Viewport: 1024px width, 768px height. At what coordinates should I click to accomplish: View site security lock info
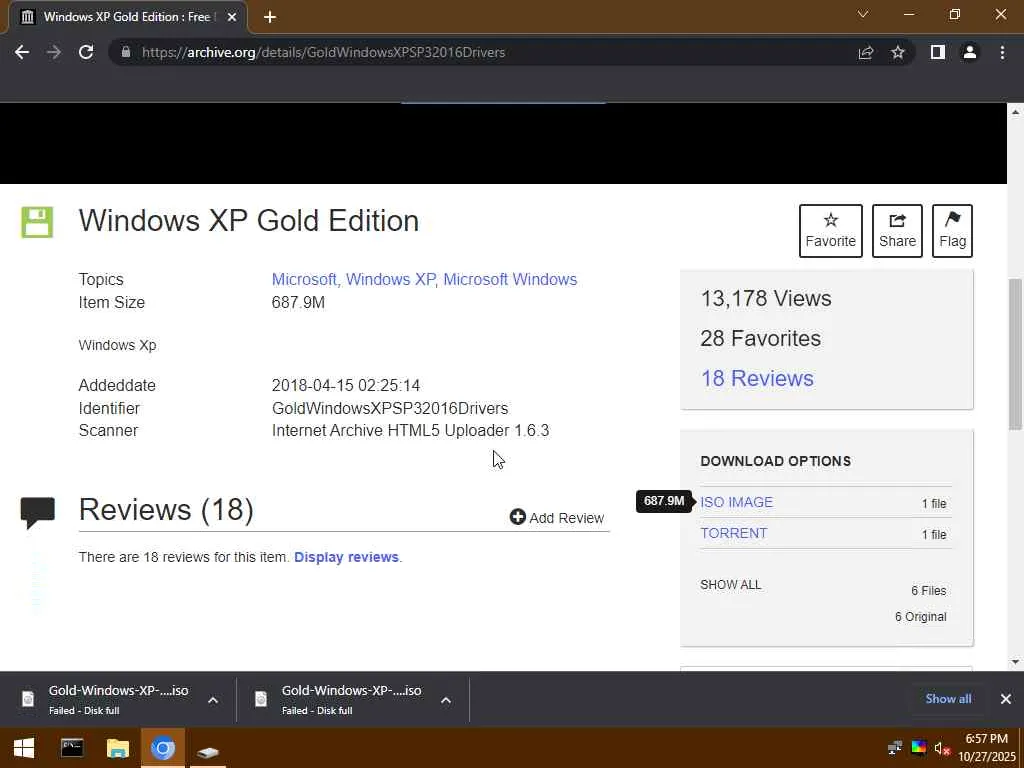click(126, 52)
